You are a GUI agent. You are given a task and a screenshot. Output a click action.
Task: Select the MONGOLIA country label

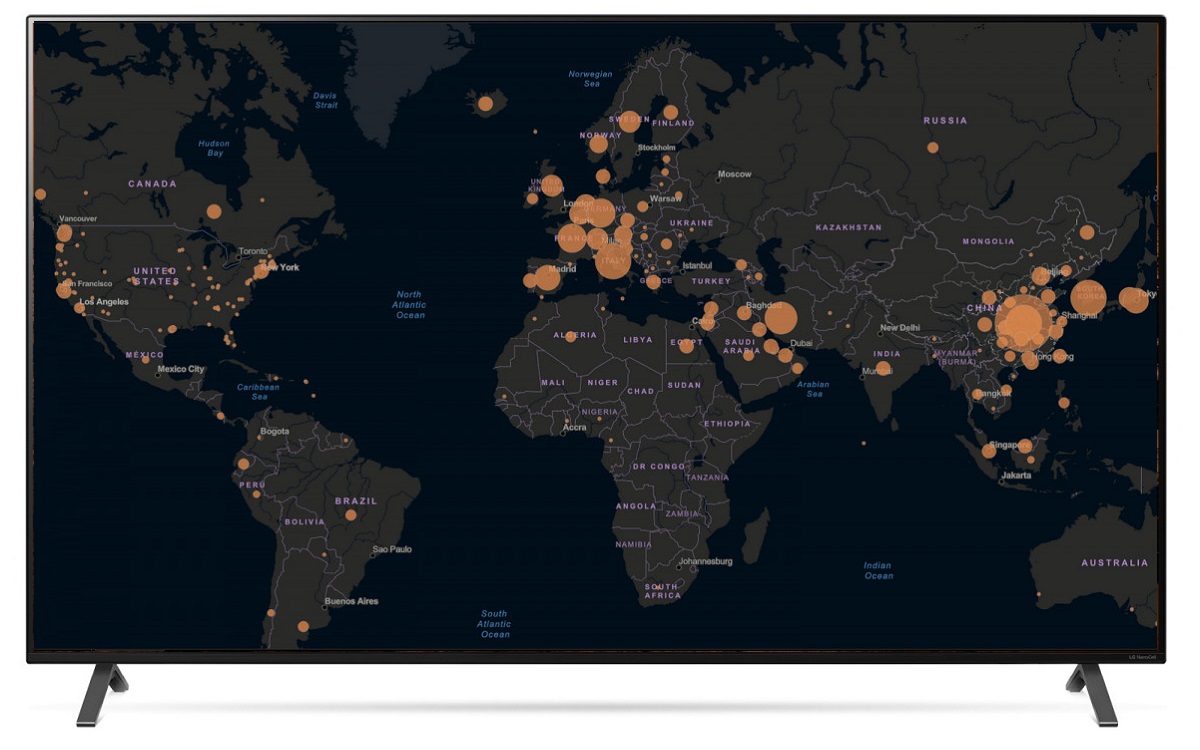[988, 242]
